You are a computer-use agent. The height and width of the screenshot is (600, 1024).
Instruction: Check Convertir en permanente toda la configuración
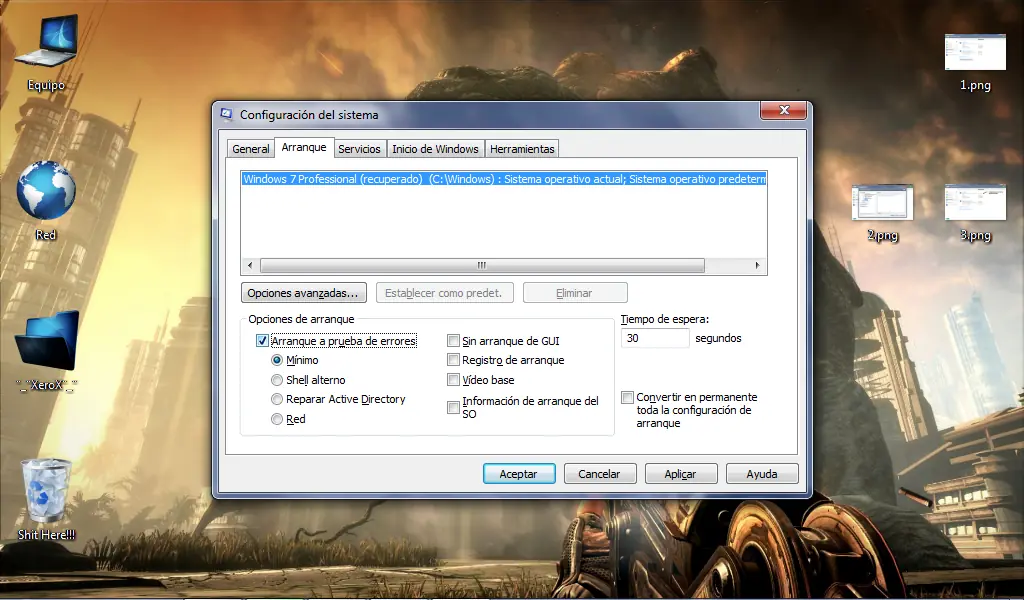tap(628, 397)
